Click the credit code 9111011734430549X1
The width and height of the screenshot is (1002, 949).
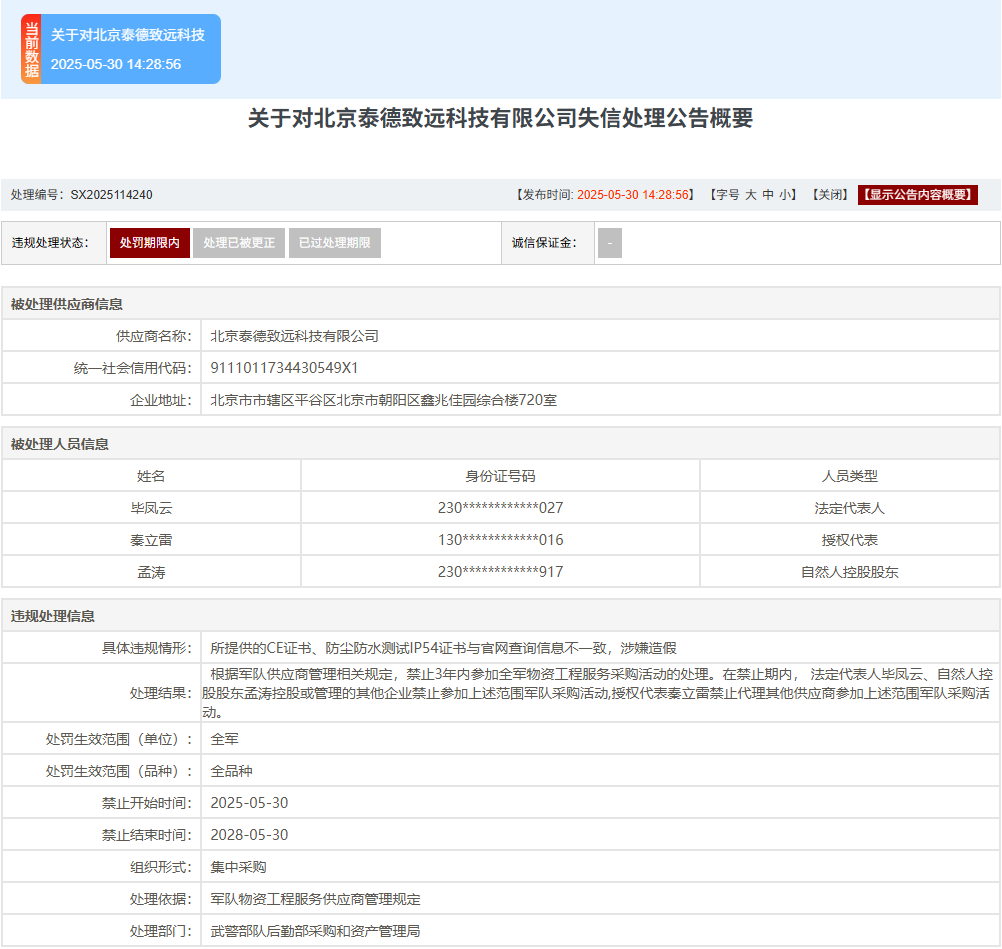(x=284, y=368)
